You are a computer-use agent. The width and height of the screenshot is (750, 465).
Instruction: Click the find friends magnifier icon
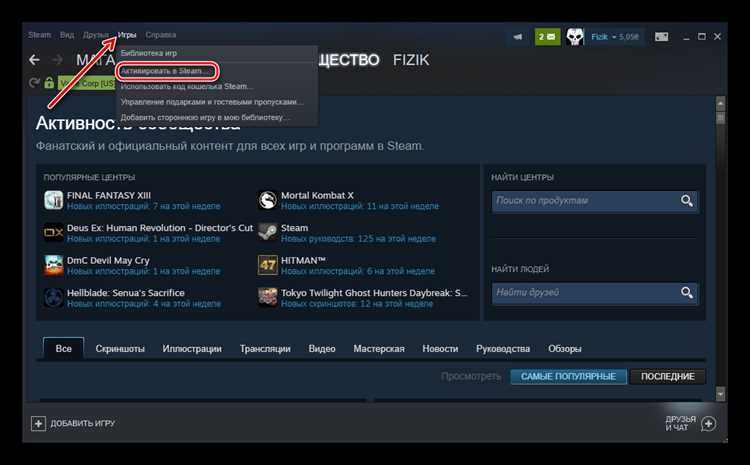click(x=687, y=292)
